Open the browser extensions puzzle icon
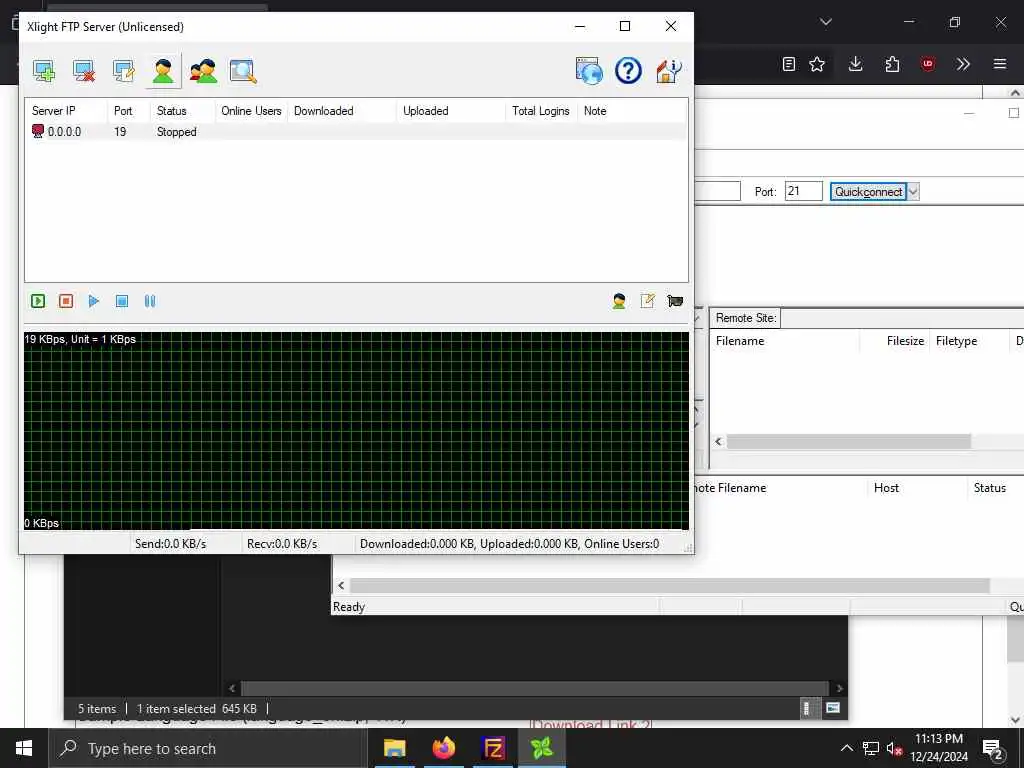Screen dimensions: 1024x768 [x=892, y=64]
